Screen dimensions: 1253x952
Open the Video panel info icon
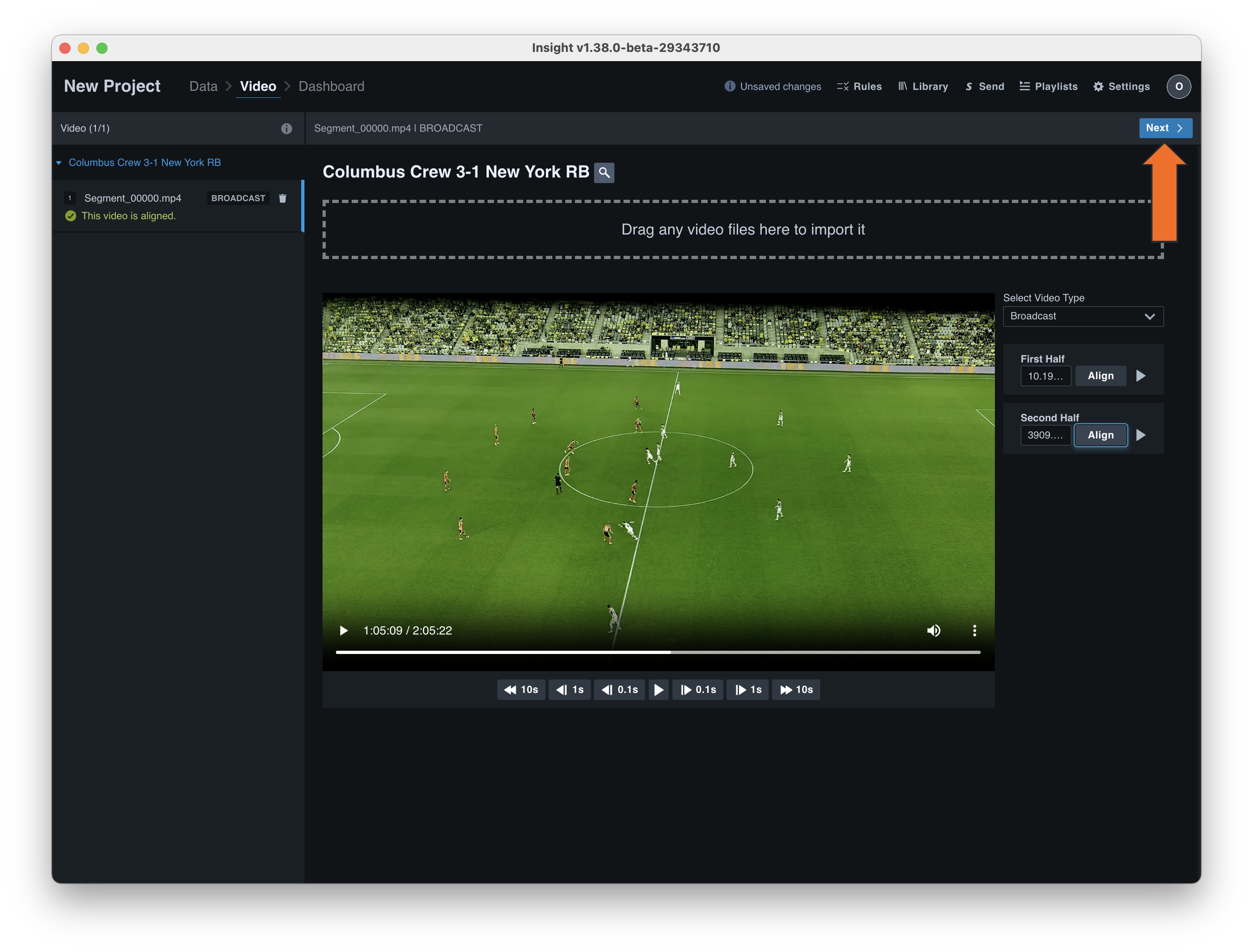[x=287, y=129]
